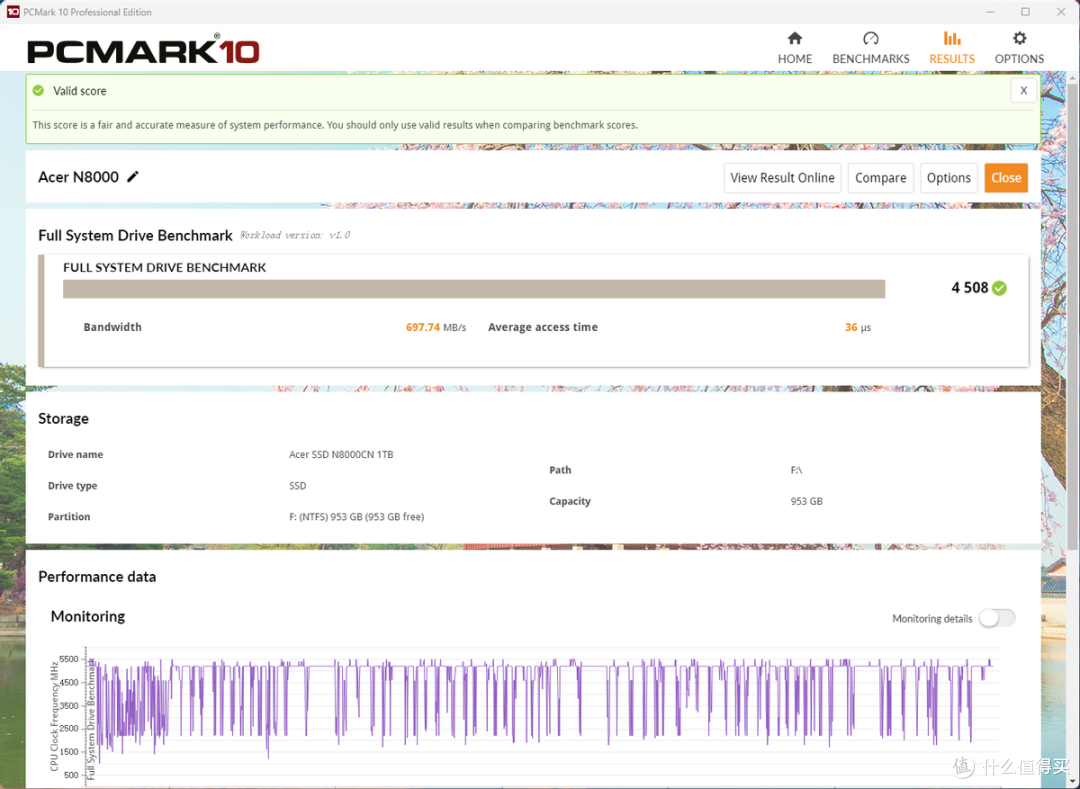Open the RESULTS tab
1080x789 pixels.
click(952, 48)
